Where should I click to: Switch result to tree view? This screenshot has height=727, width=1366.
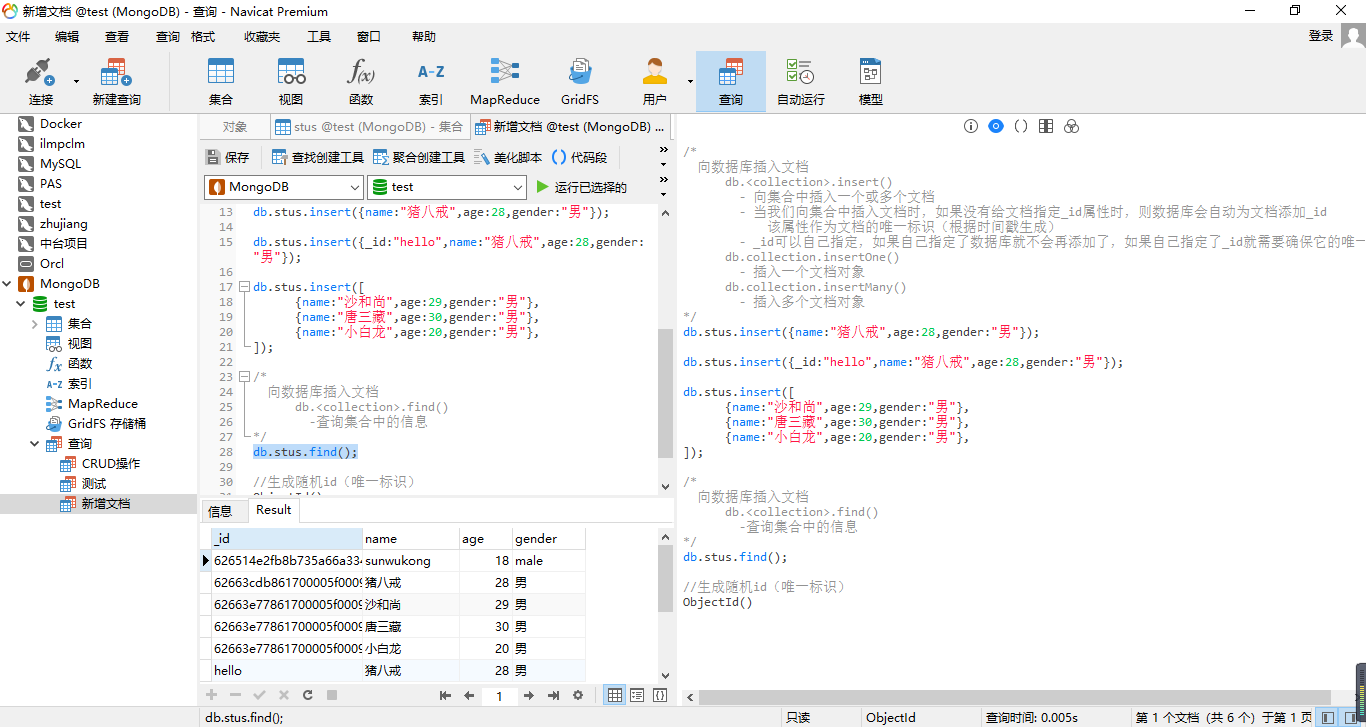tap(637, 695)
